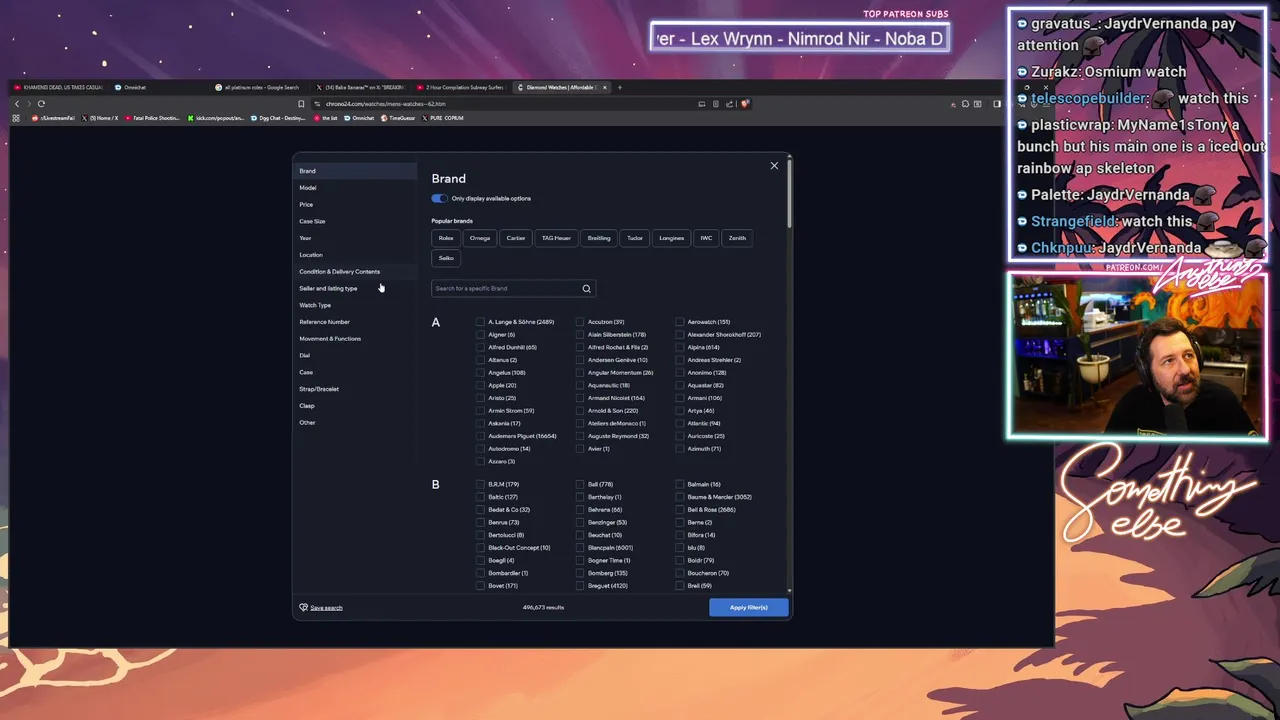Open the r/LivestreamFail bookmark
Viewport: 1280px width, 720px height.
tap(53, 118)
